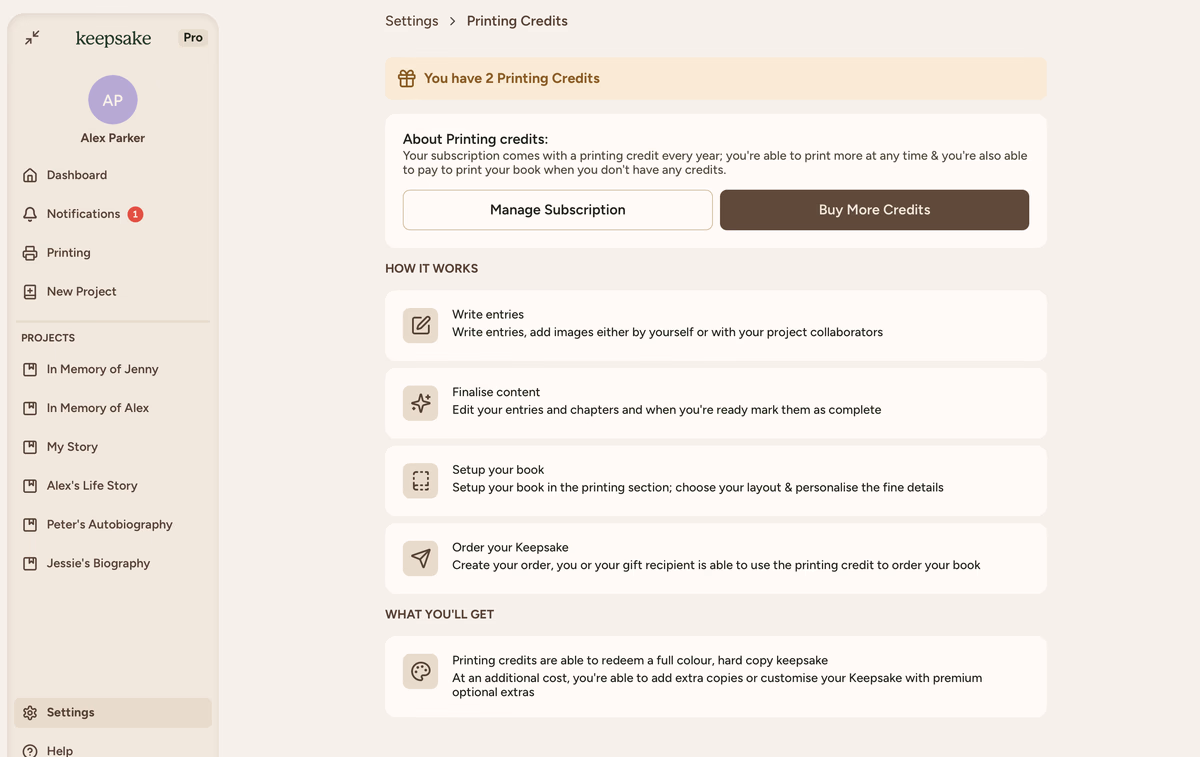The image size is (1200, 757).
Task: Click the Write entries pencil icon
Action: [421, 326]
